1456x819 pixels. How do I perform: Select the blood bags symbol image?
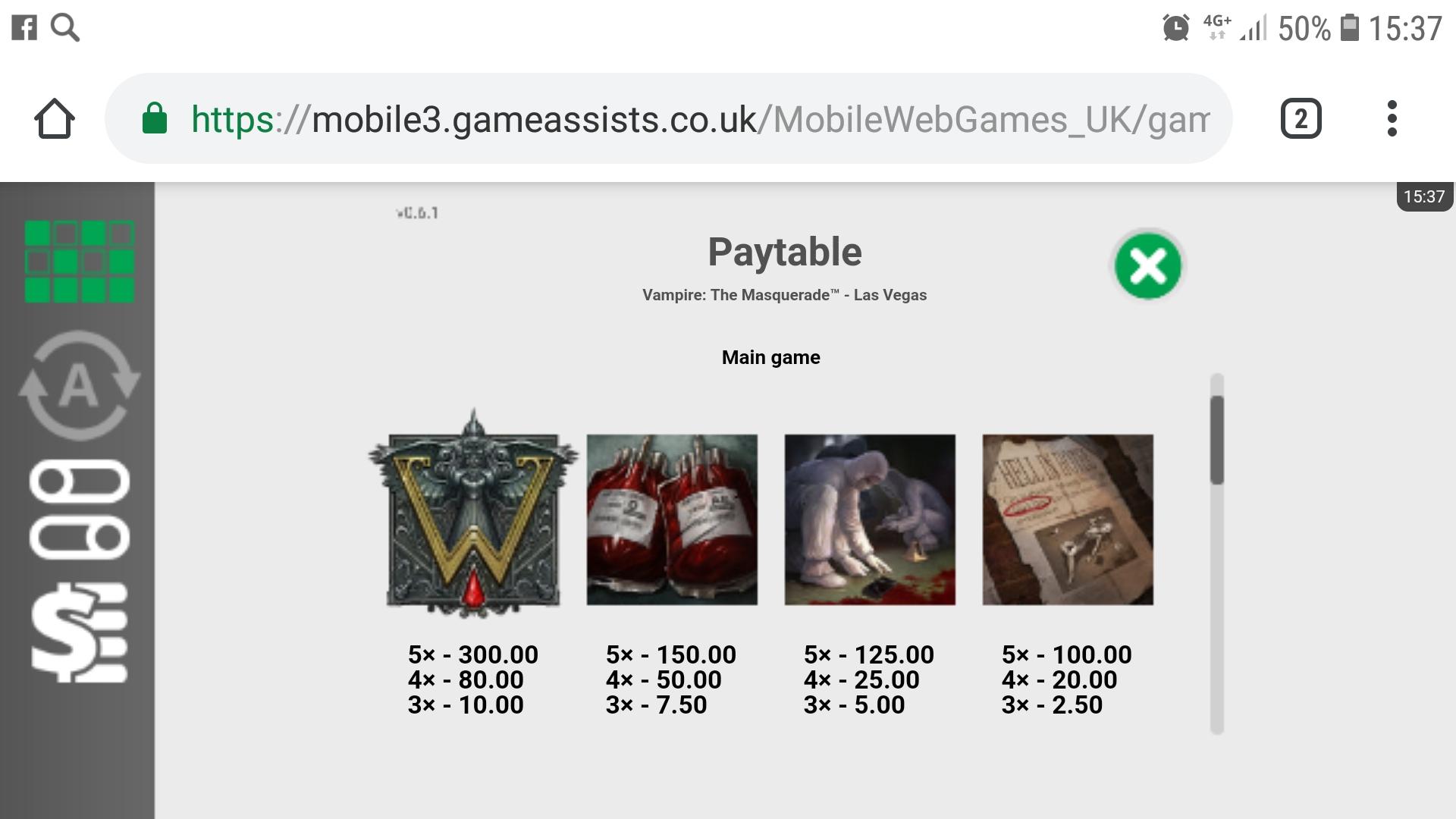point(672,519)
